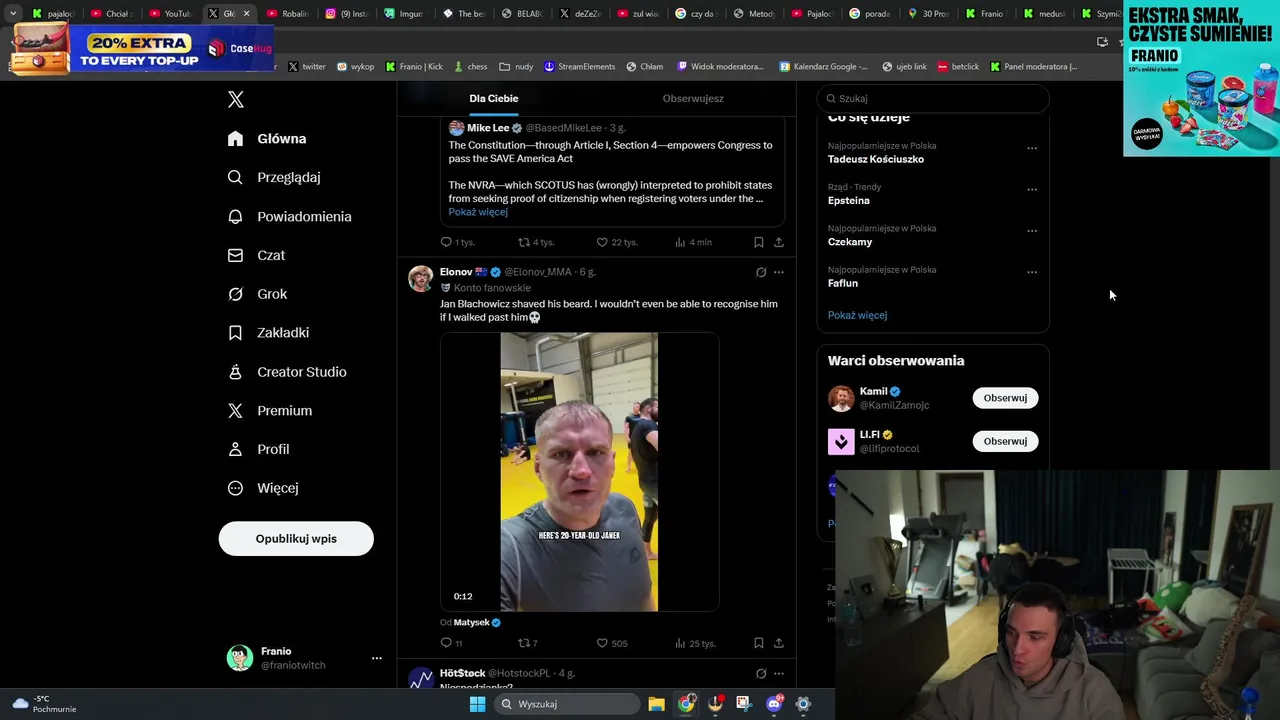Open Franio account menu dots

[x=377, y=658]
